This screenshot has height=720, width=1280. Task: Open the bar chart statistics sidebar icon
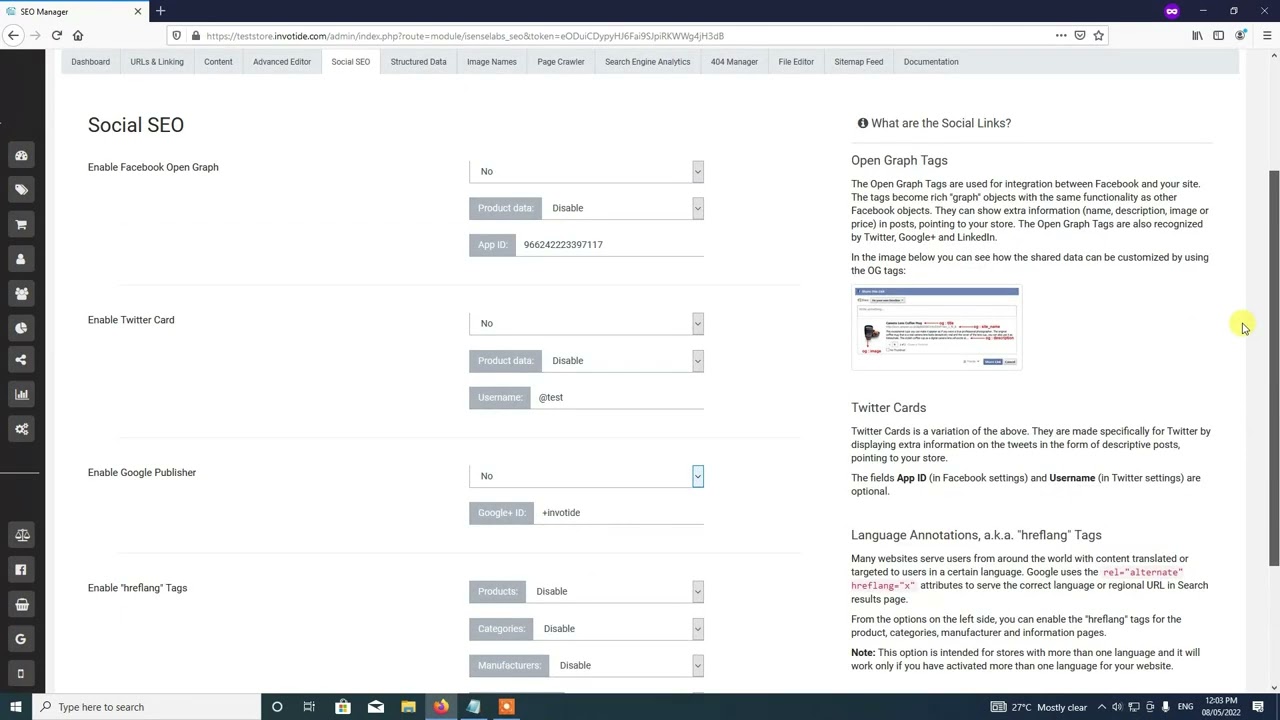21,394
